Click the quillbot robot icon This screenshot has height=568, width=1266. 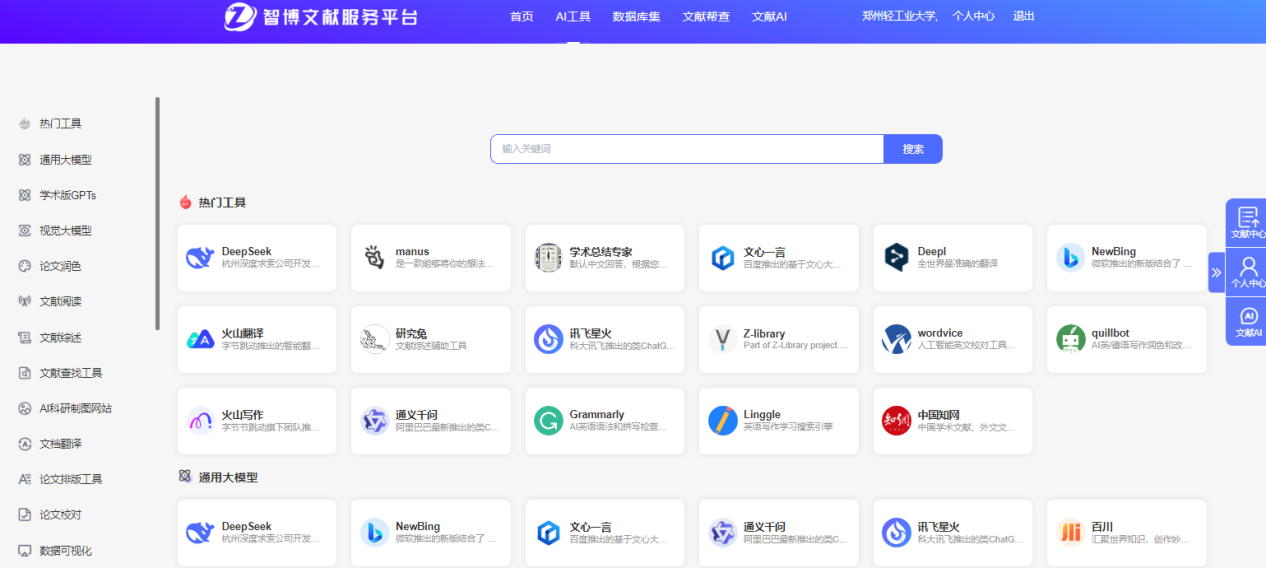tap(1070, 339)
